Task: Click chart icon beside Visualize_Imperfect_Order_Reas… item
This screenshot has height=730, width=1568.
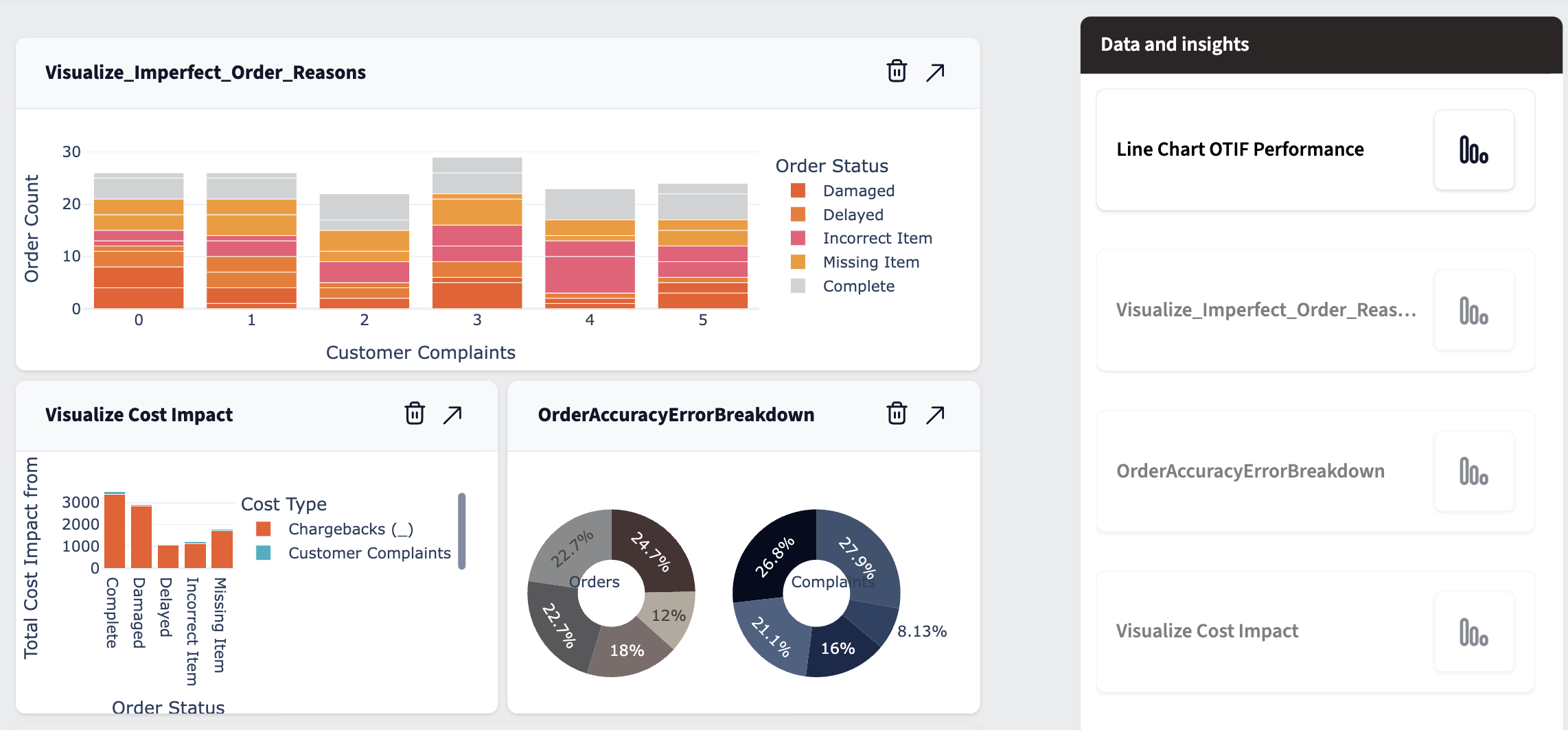Action: (1473, 311)
